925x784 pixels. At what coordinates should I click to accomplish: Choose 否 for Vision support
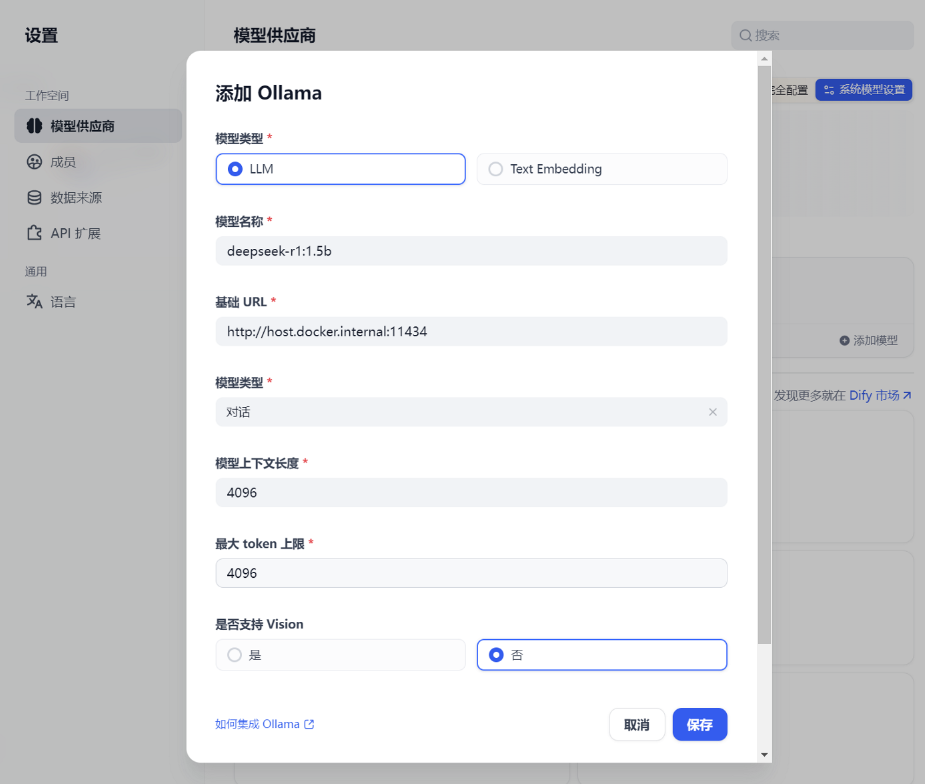click(602, 655)
